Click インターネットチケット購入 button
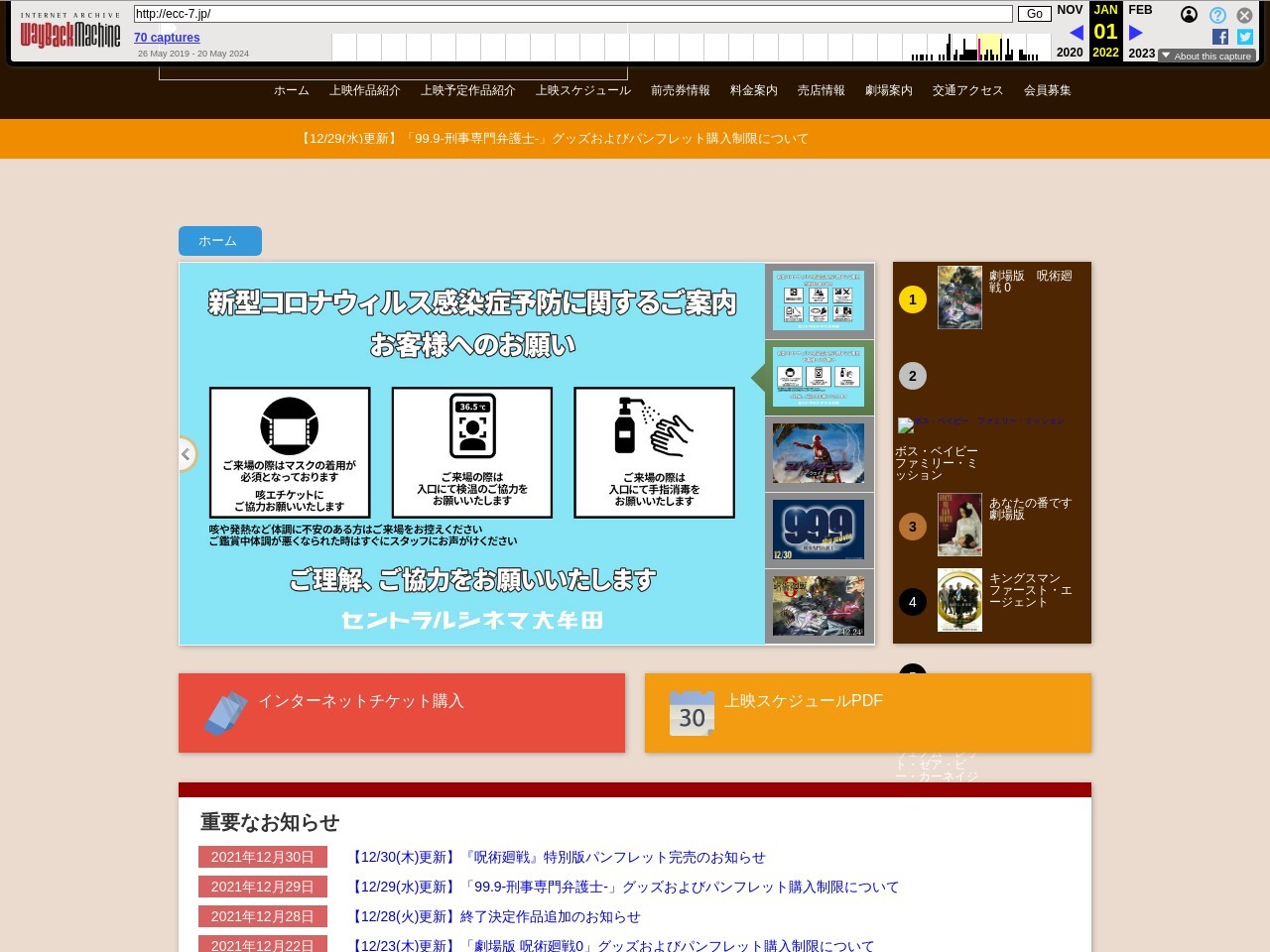Viewport: 1270px width, 952px height. point(402,713)
